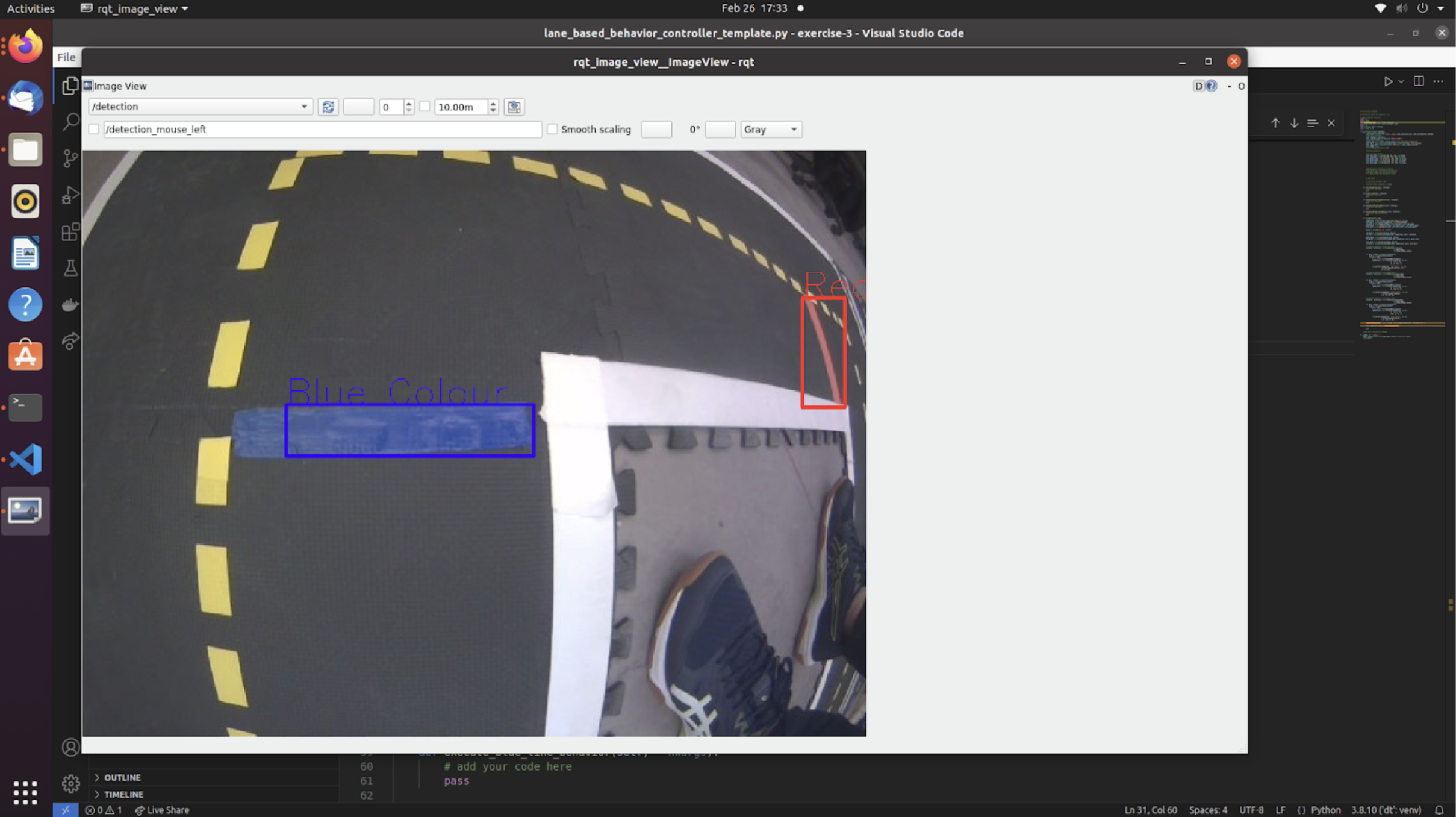Open the Activities overview
This screenshot has height=817, width=1456.
tap(30, 8)
